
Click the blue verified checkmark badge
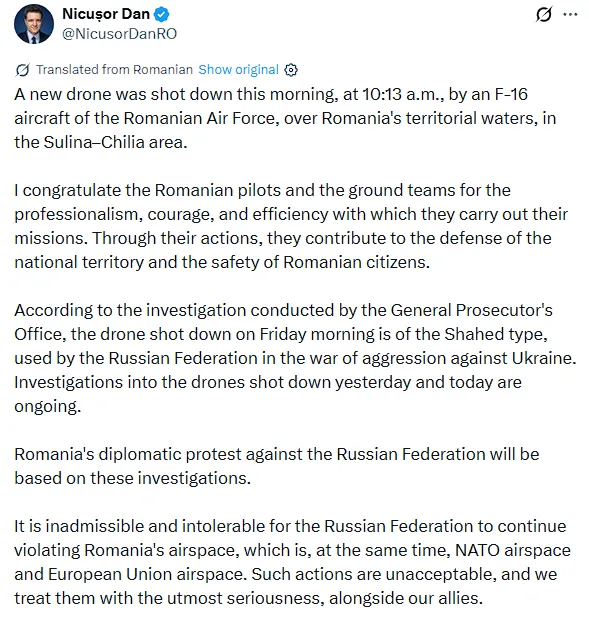pos(162,14)
